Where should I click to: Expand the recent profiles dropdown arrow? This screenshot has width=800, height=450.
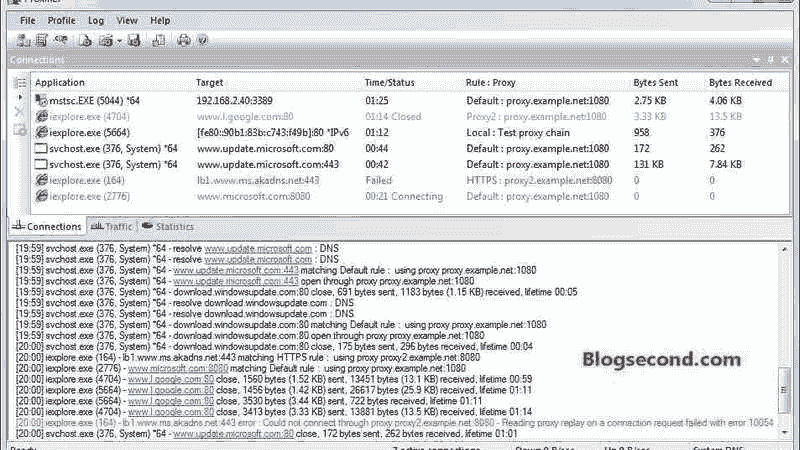pos(119,41)
